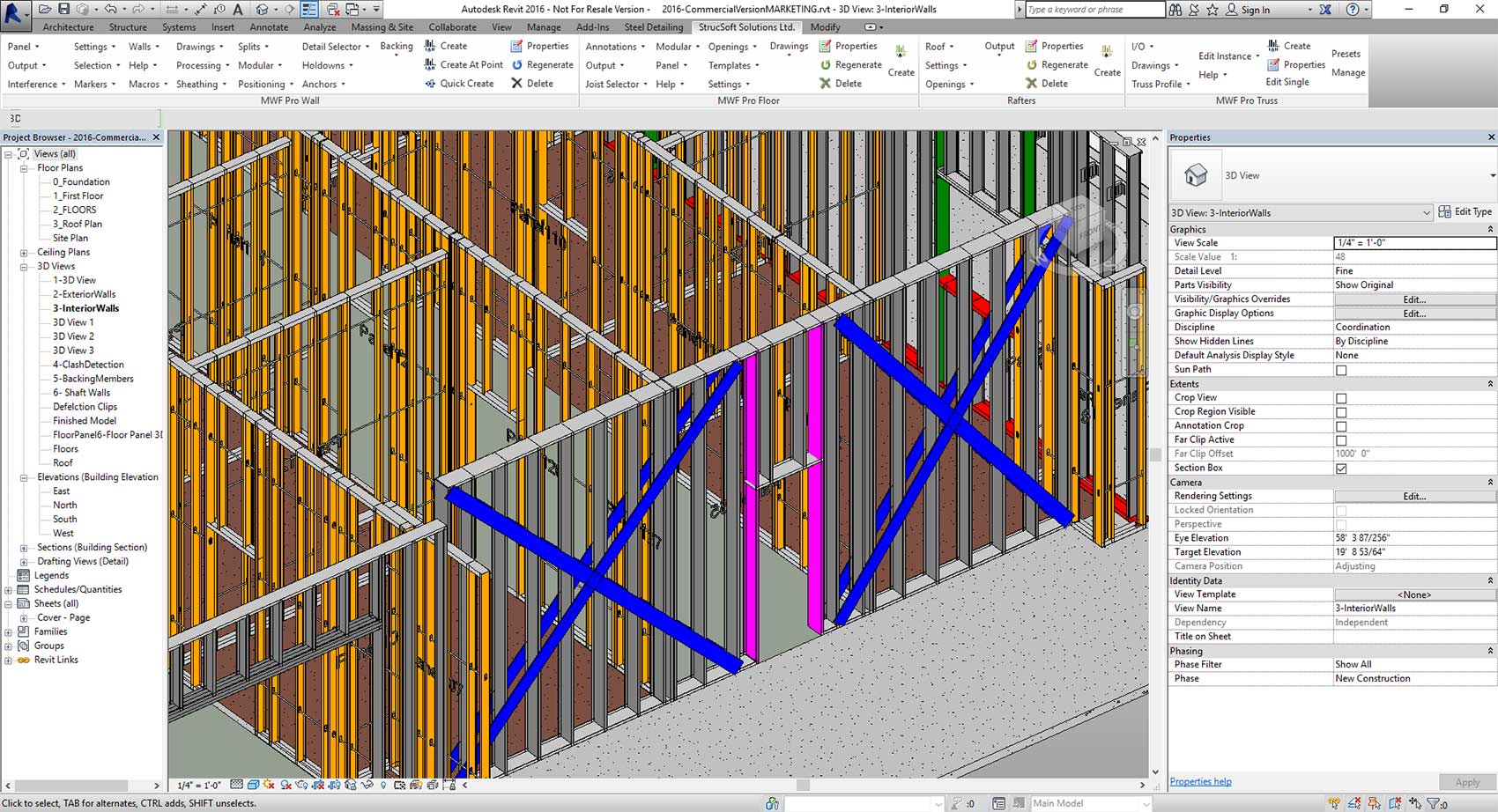Collapse the Graphics properties section

point(1490,229)
